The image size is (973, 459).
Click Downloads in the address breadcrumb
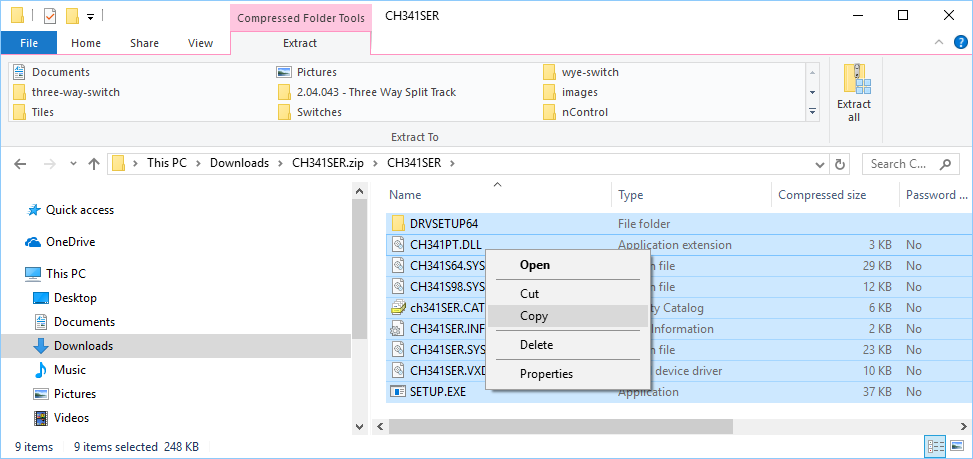click(x=239, y=164)
